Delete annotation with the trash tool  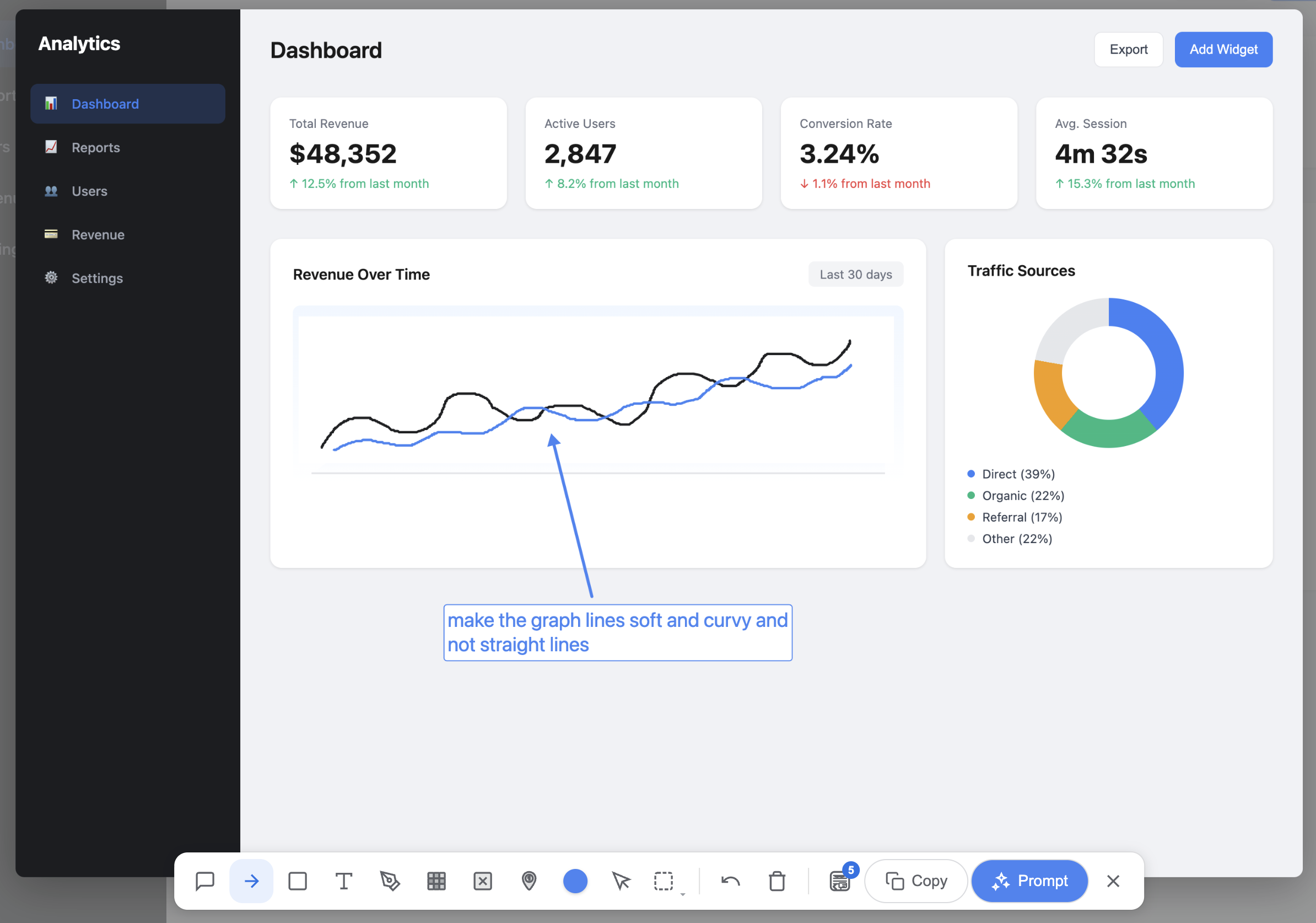pyautogui.click(x=776, y=881)
